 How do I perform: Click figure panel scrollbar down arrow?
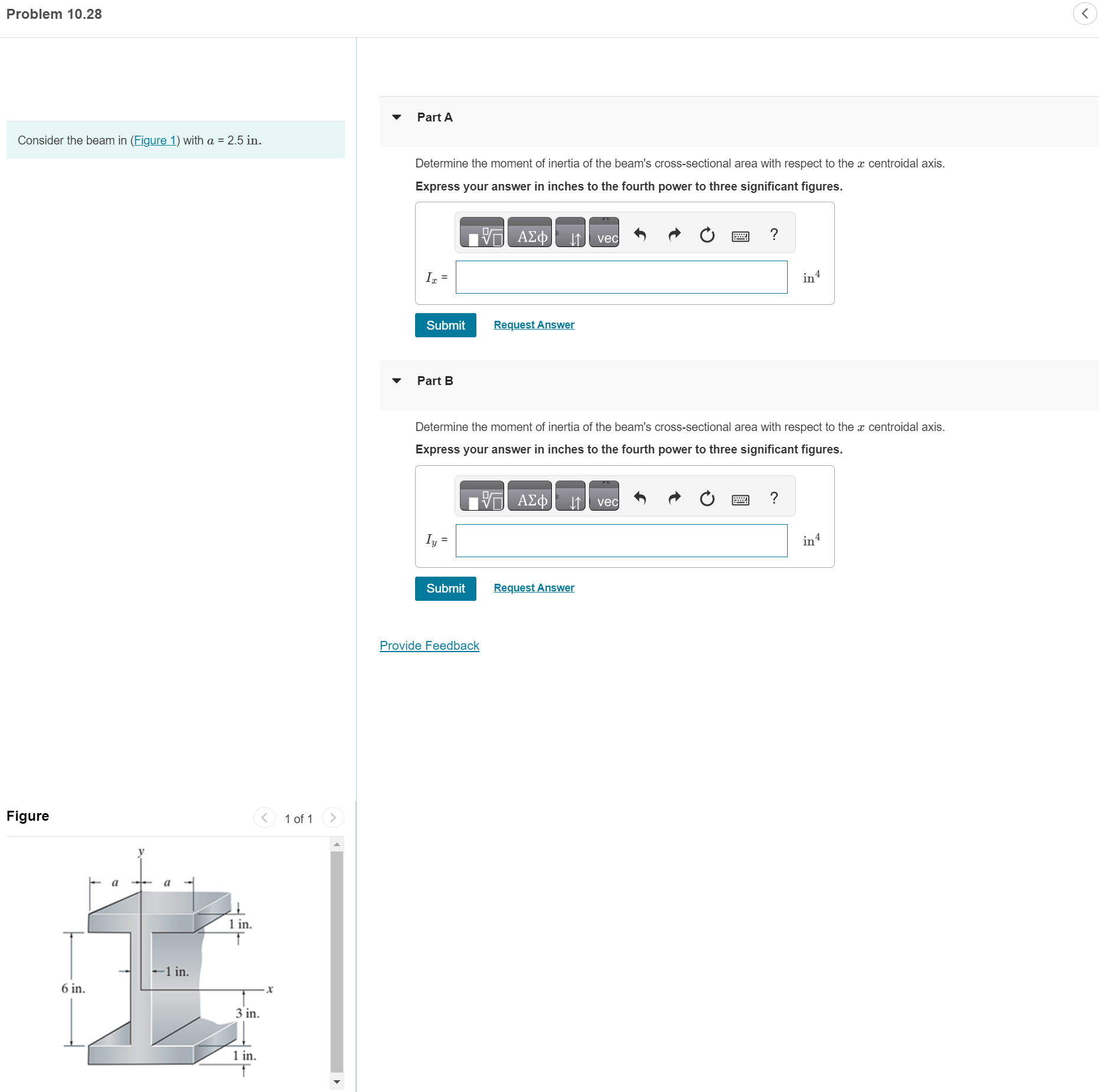point(337,1081)
